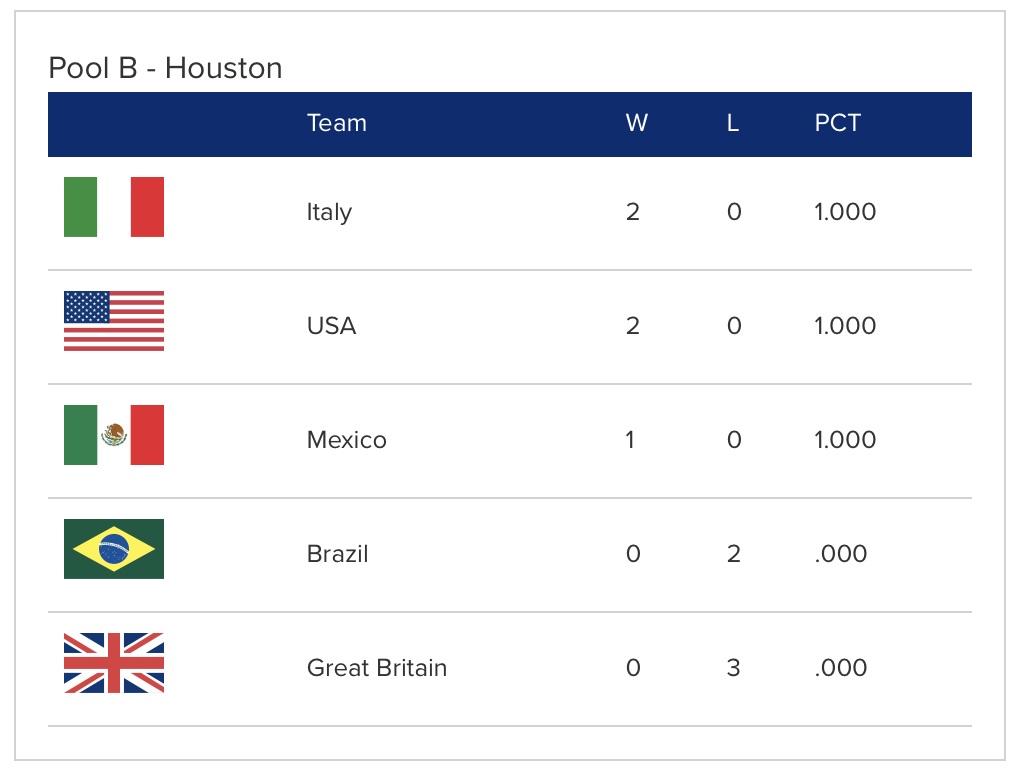Click the Italy flag icon

click(x=114, y=207)
